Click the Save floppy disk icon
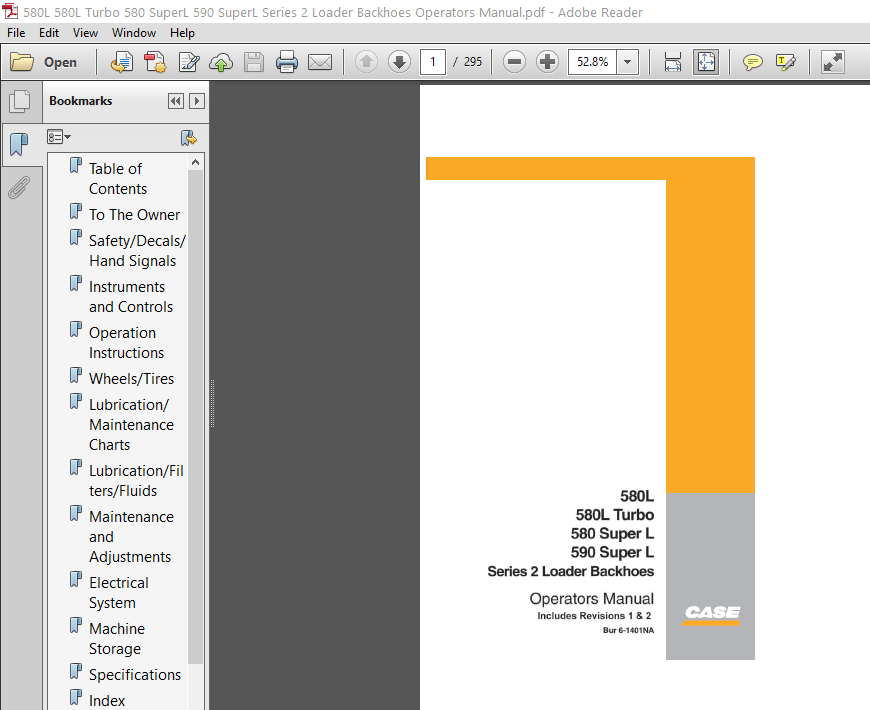This screenshot has width=870, height=710. (254, 62)
